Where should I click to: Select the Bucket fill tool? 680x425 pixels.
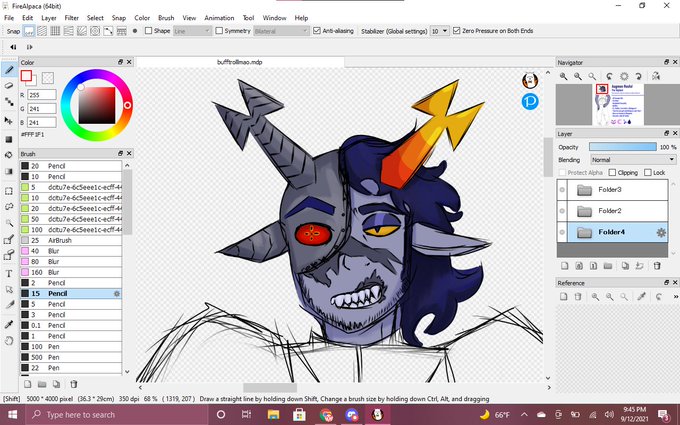pos(9,155)
